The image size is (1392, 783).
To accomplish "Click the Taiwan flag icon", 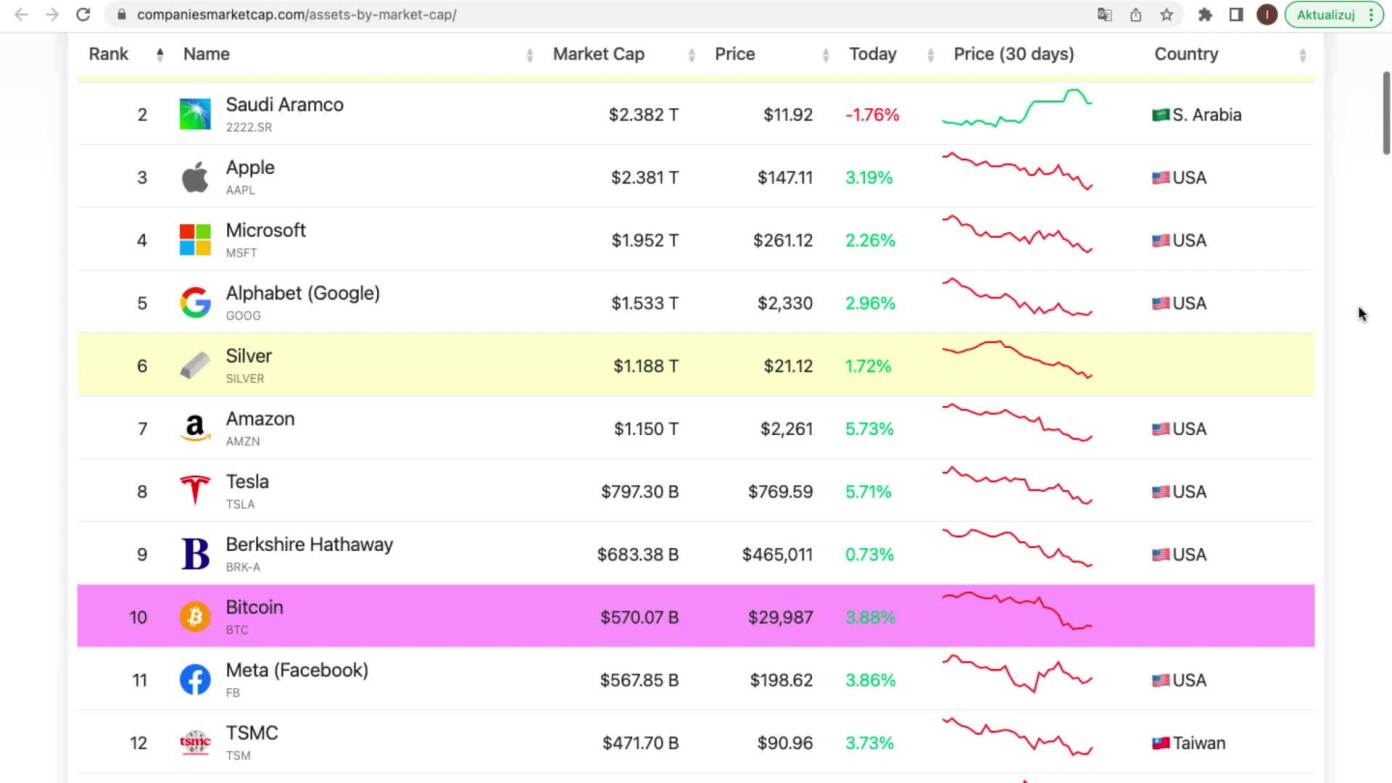I will (x=1160, y=743).
